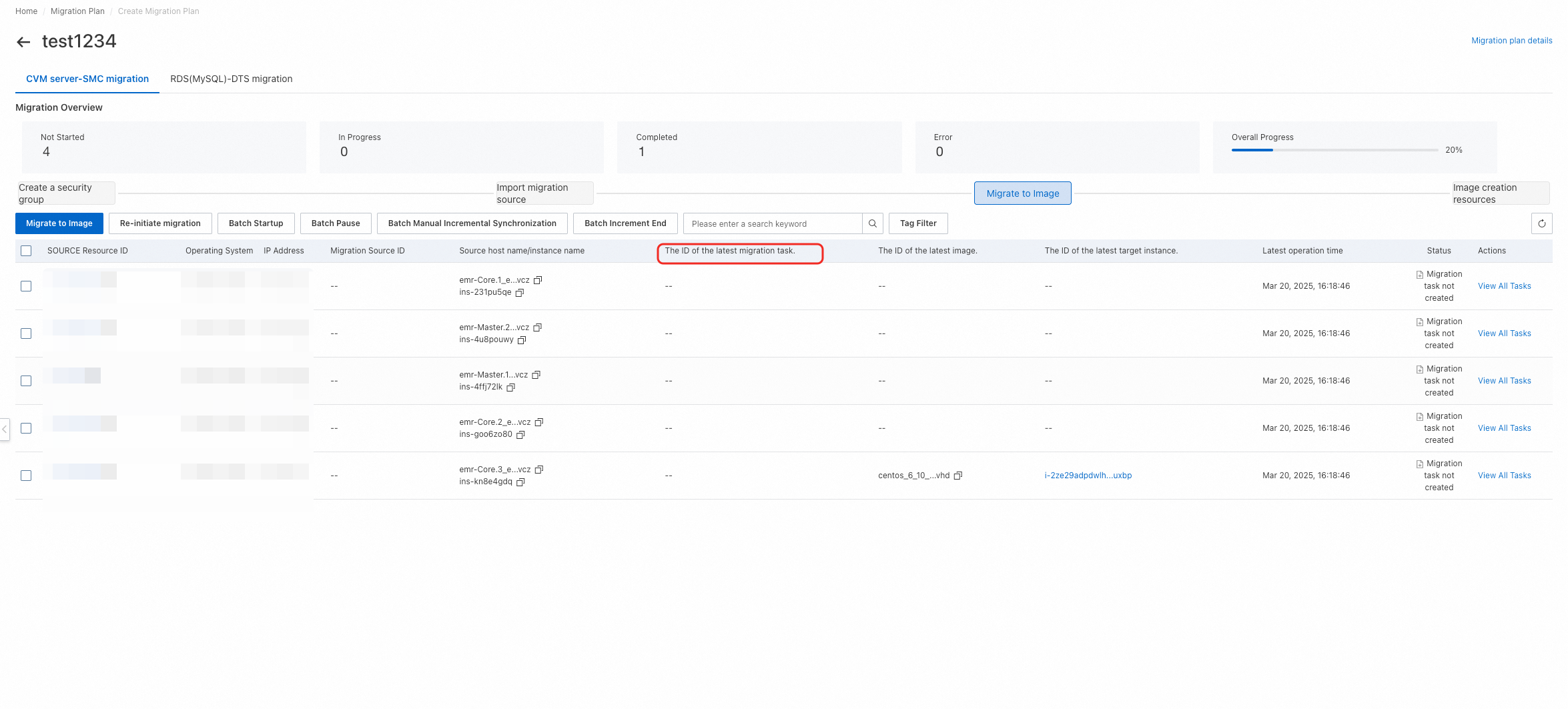1568x709 pixels.
Task: Copy instance name ins-231pu5qe
Action: (520, 292)
